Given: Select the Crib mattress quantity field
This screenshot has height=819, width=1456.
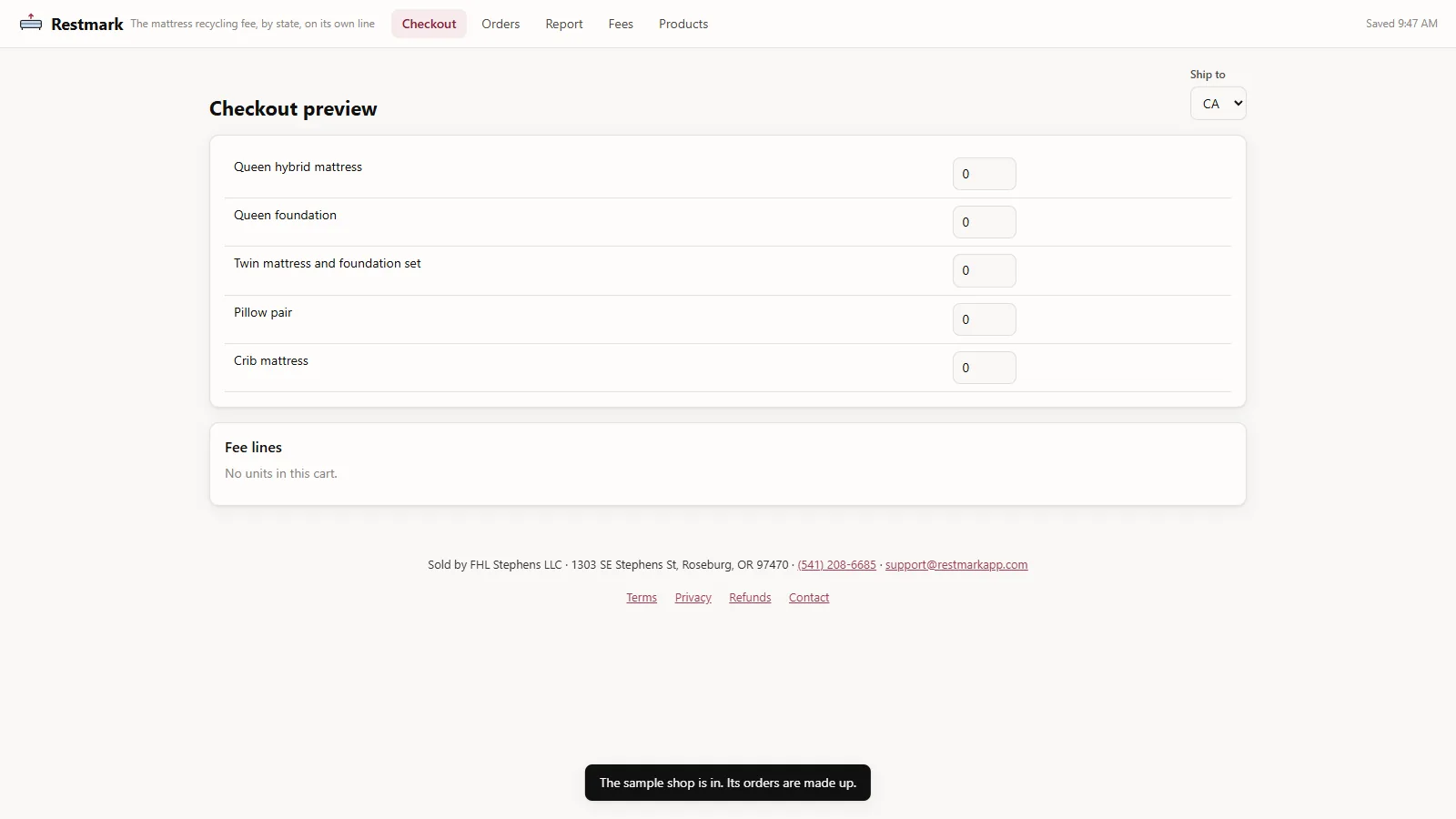Looking at the screenshot, I should pos(984,368).
